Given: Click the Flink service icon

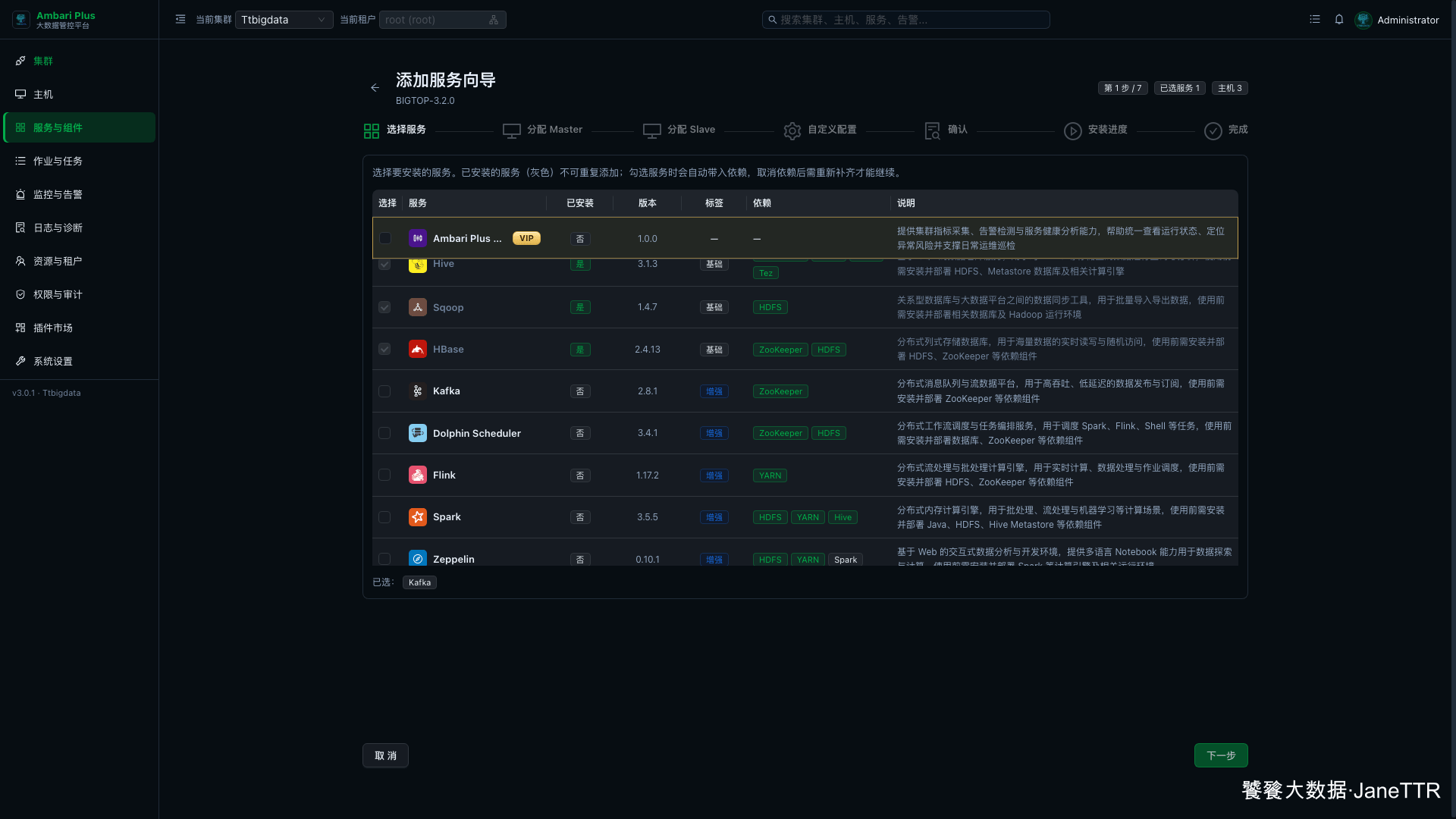Looking at the screenshot, I should pos(418,475).
